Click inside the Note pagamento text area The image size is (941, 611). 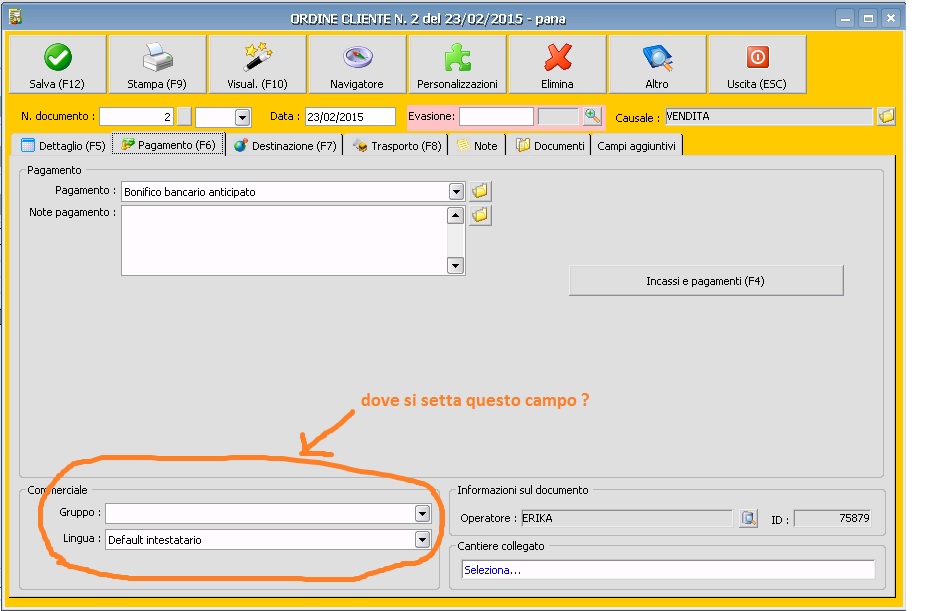point(284,241)
